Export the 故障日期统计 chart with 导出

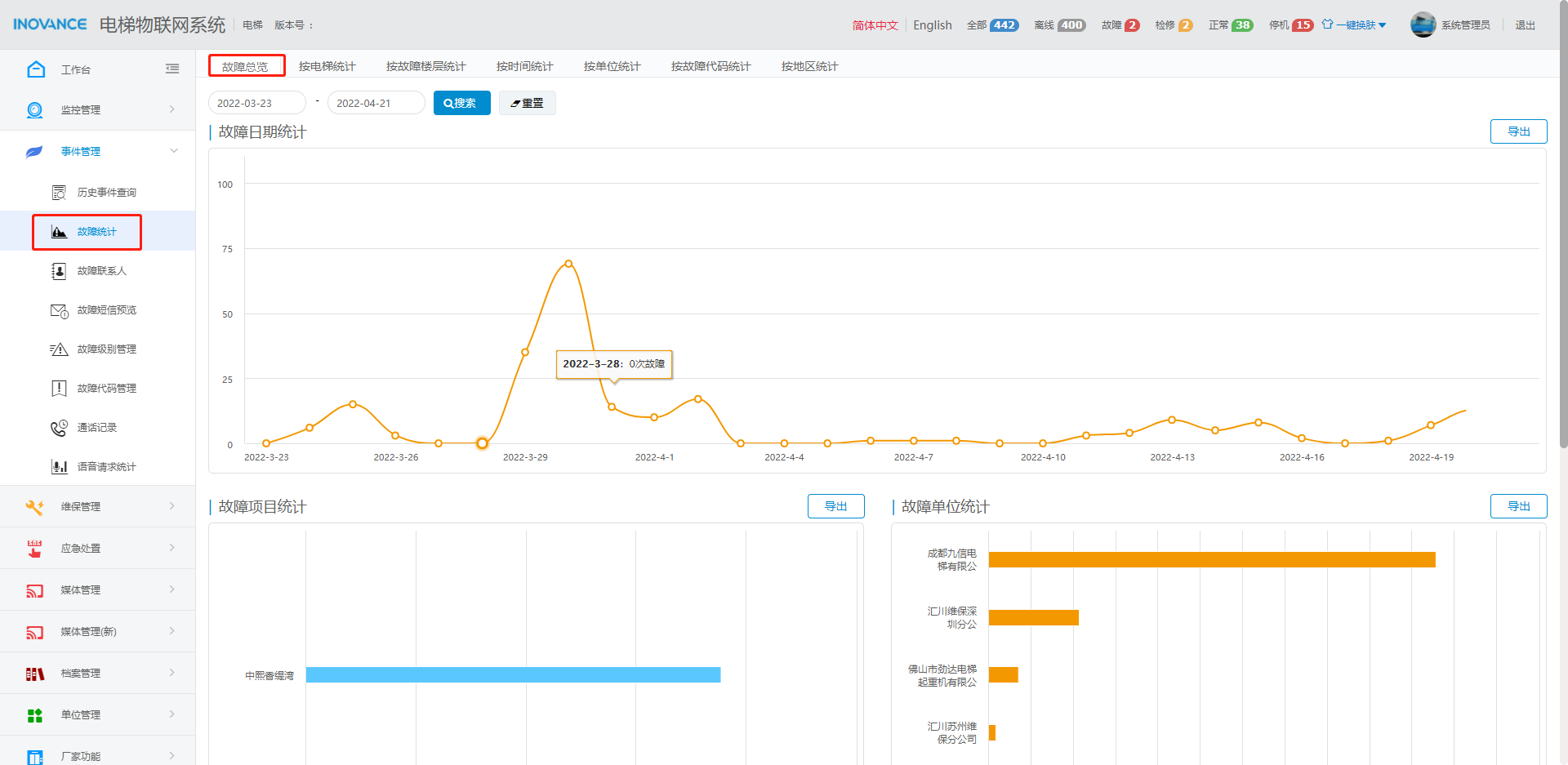[1518, 131]
